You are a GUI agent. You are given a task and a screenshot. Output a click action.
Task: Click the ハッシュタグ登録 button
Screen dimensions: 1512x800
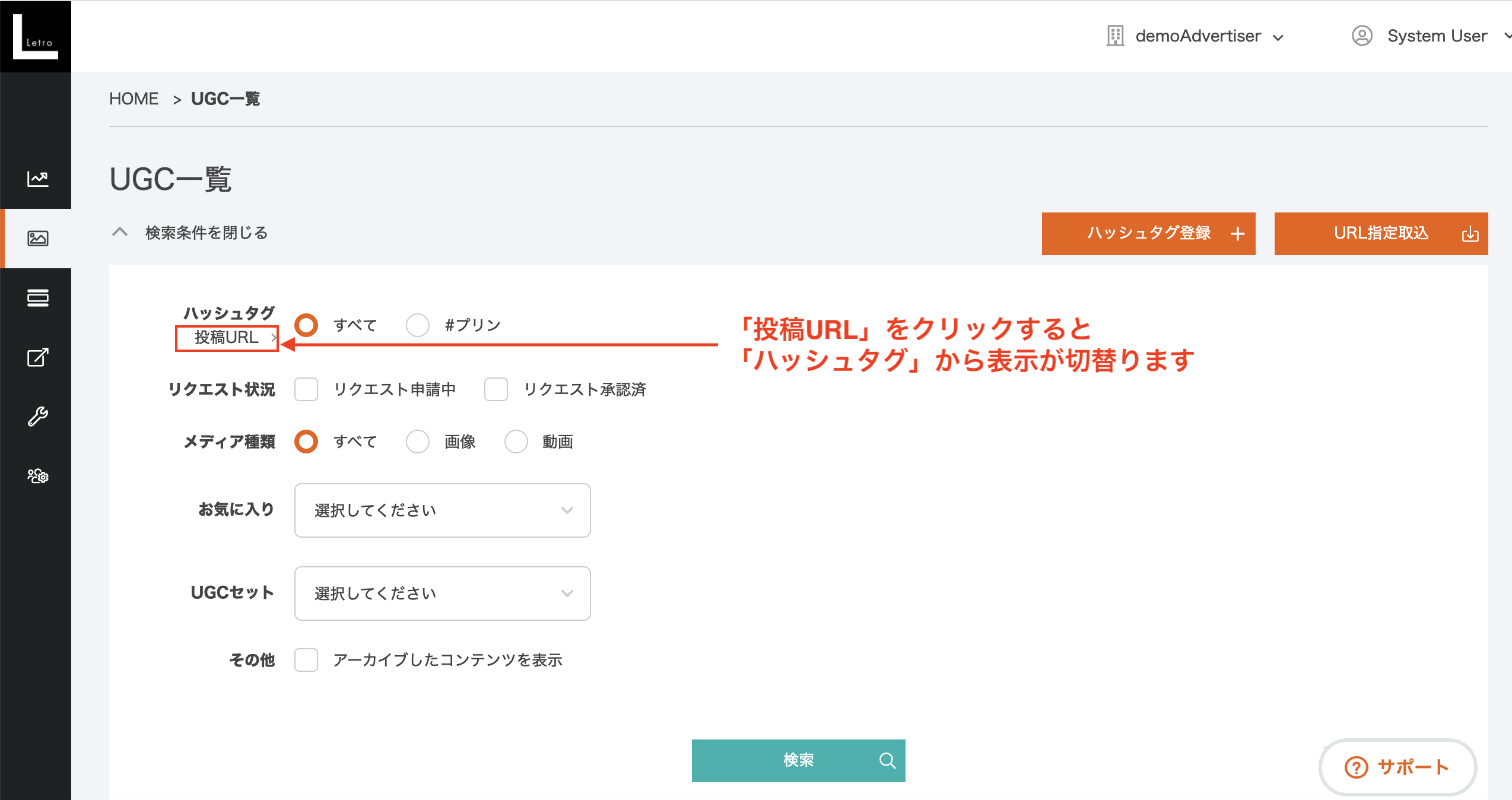pos(1148,233)
